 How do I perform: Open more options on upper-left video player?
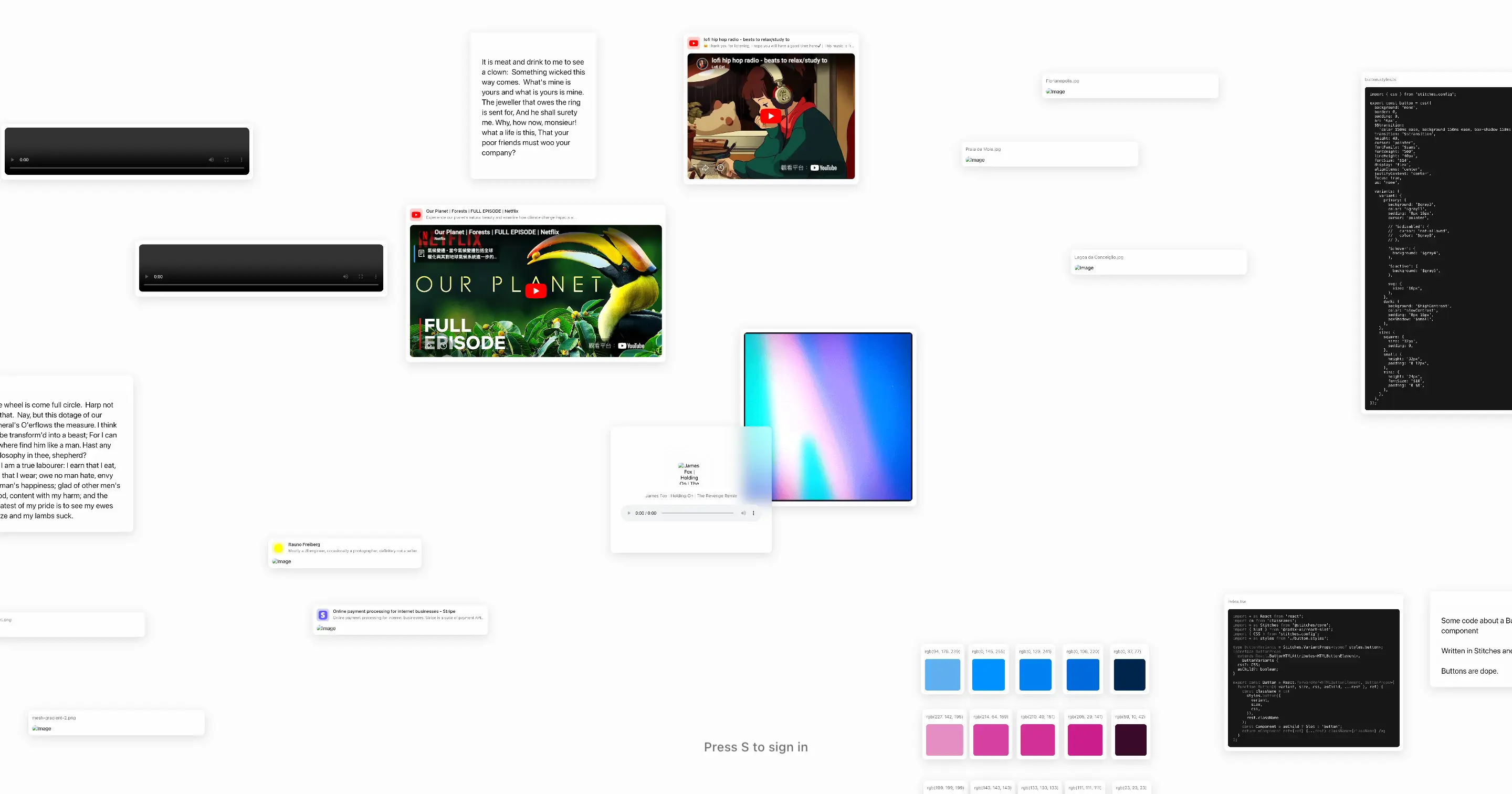(241, 160)
